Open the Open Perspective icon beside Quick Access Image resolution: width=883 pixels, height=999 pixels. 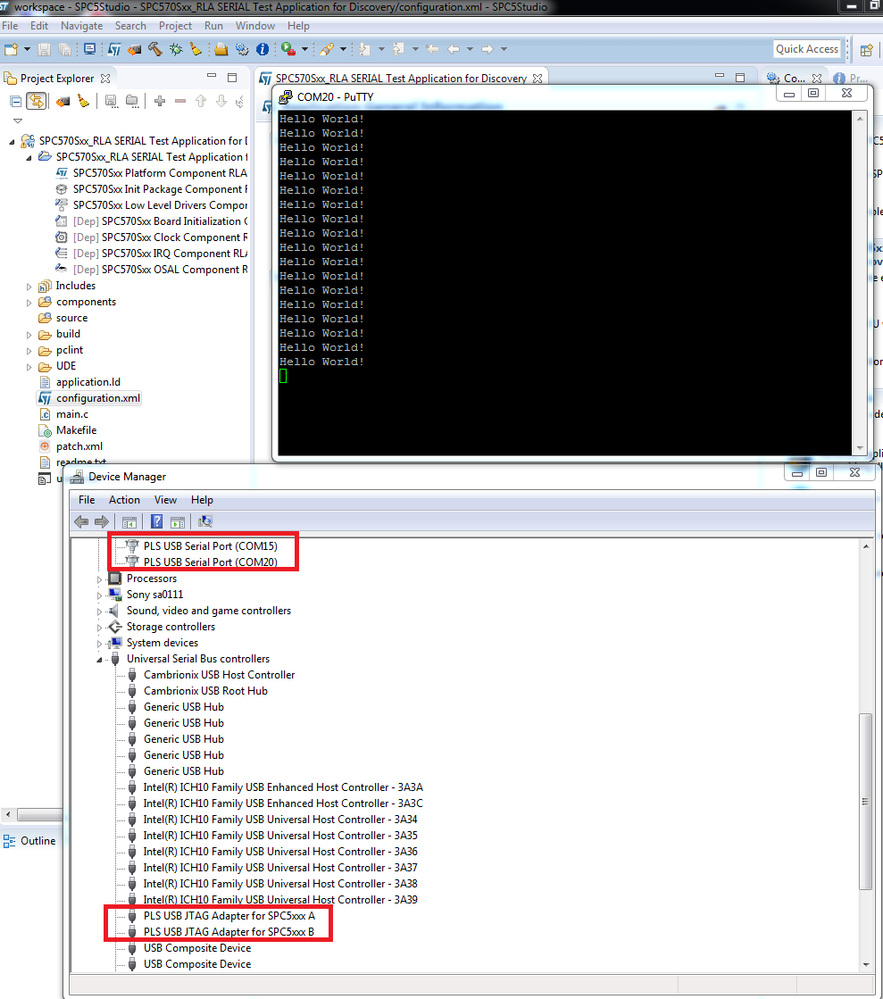(x=866, y=50)
